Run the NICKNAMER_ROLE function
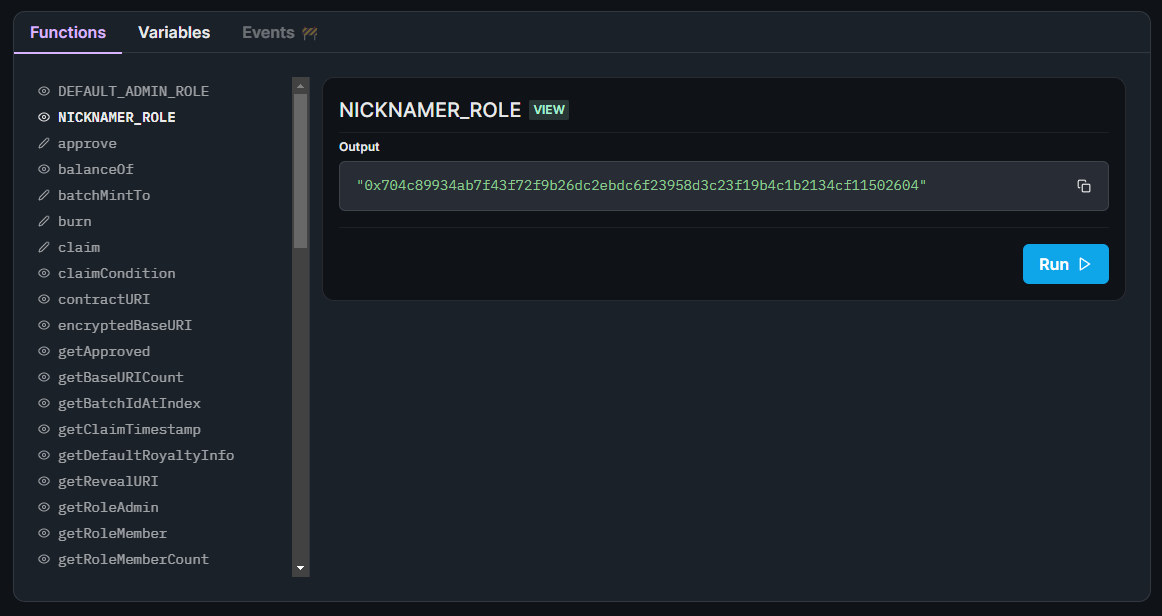This screenshot has width=1162, height=616. point(1065,263)
